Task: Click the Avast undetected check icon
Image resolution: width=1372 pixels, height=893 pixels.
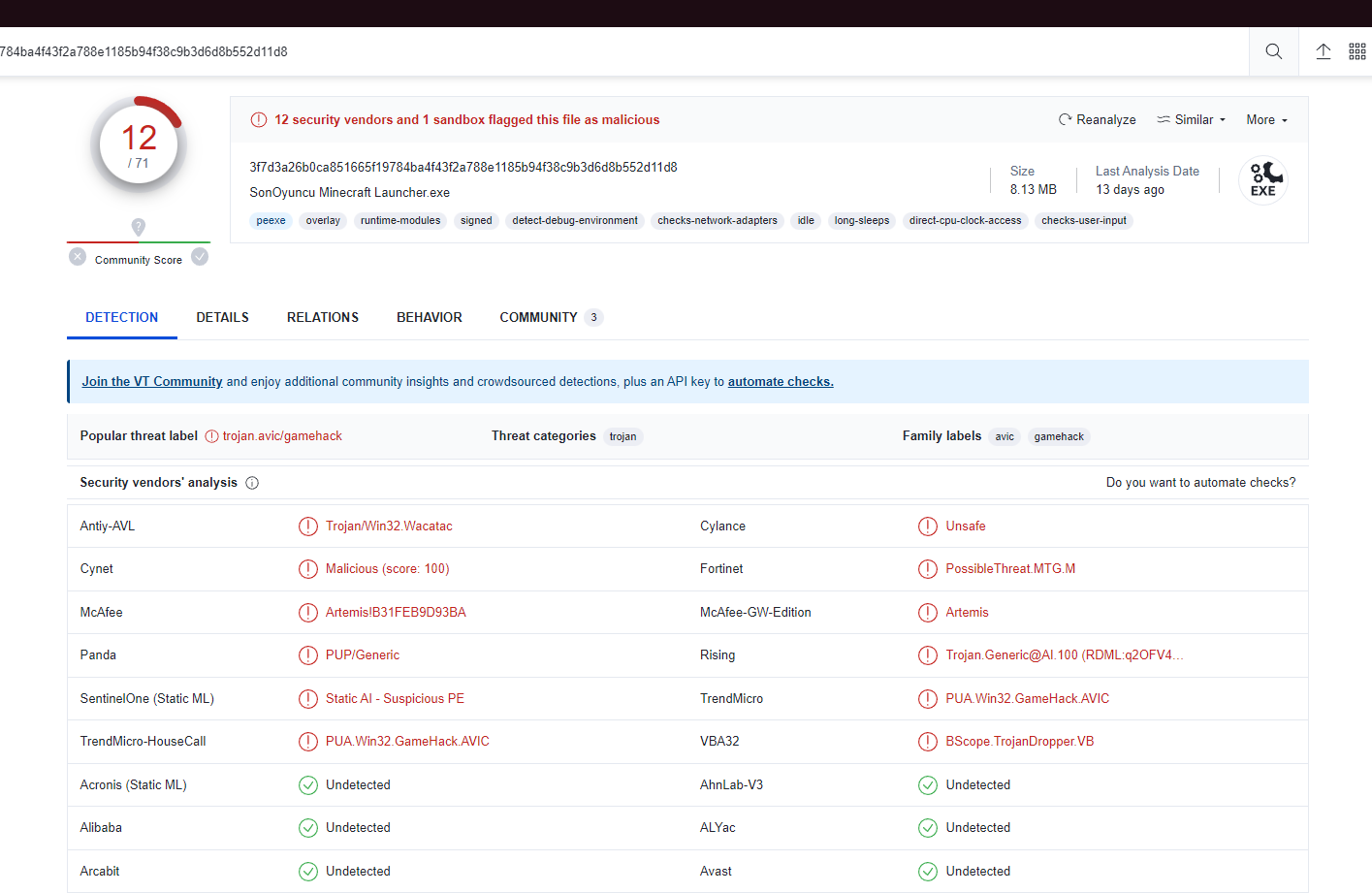Action: (x=928, y=872)
